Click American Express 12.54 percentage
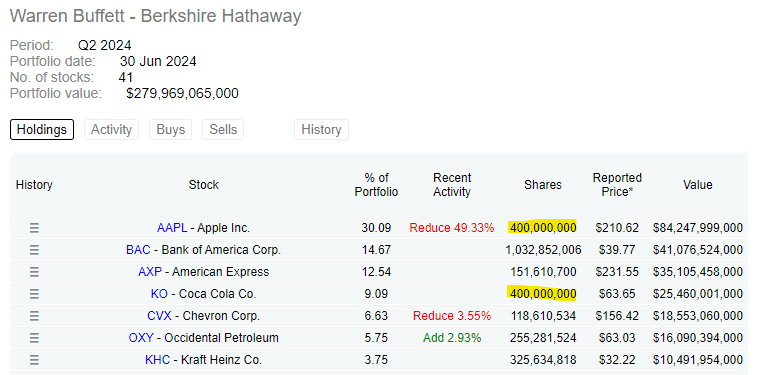The image size is (757, 375). click(x=377, y=272)
